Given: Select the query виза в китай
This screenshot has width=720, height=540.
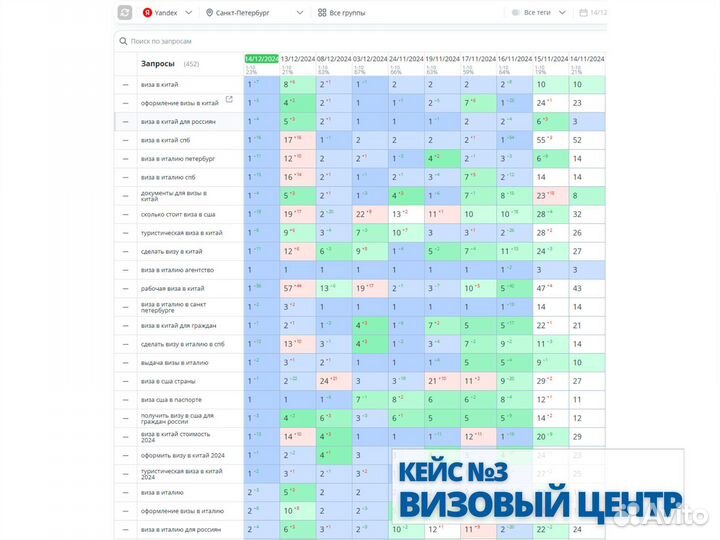Looking at the screenshot, I should point(159,85).
